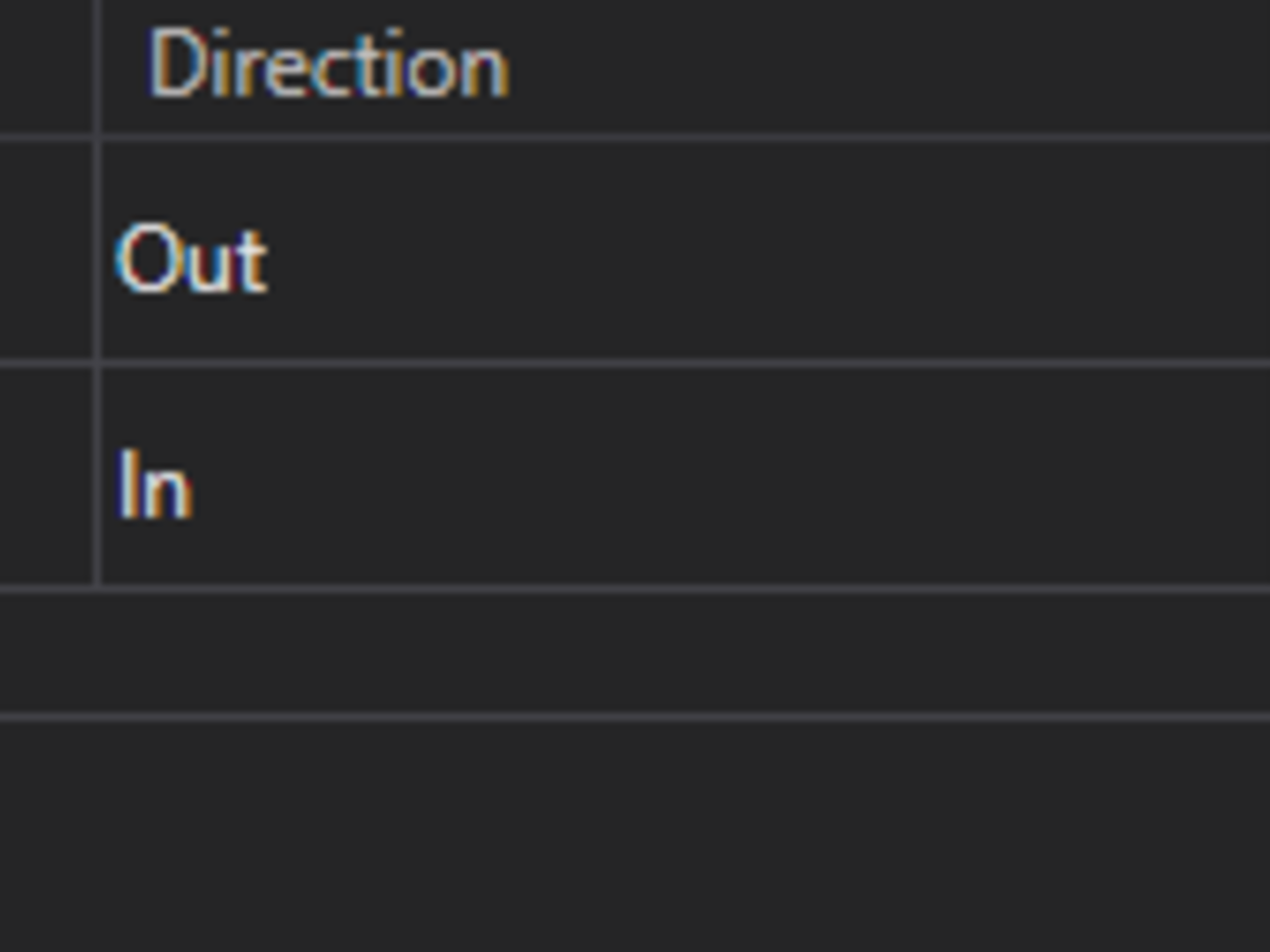Select the Out direction cell

pos(191,260)
